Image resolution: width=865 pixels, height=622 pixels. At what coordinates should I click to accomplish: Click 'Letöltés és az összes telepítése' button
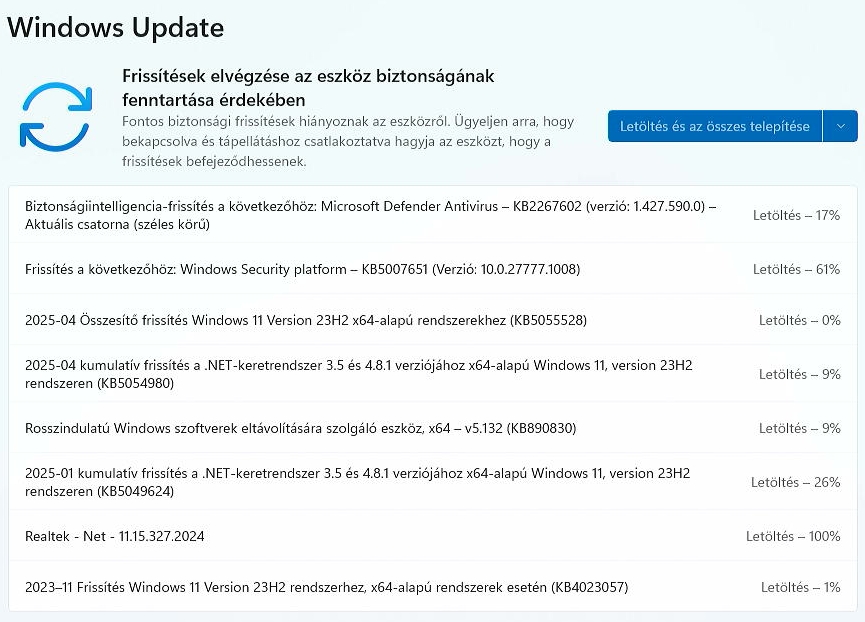[x=714, y=126]
